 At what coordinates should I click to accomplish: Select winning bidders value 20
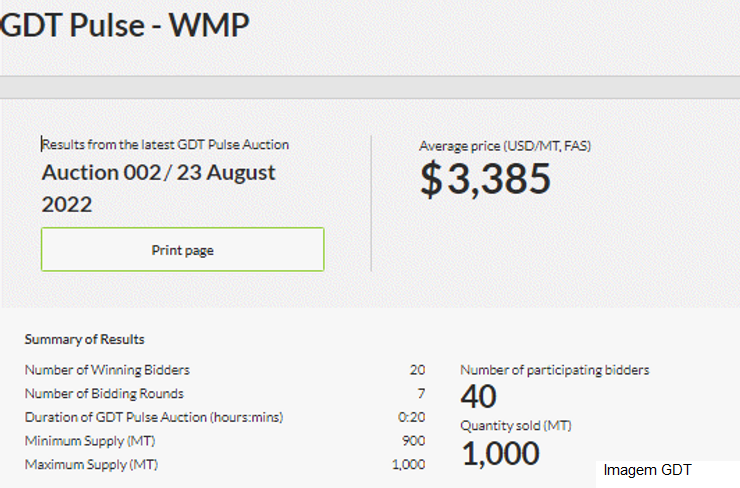click(x=417, y=370)
